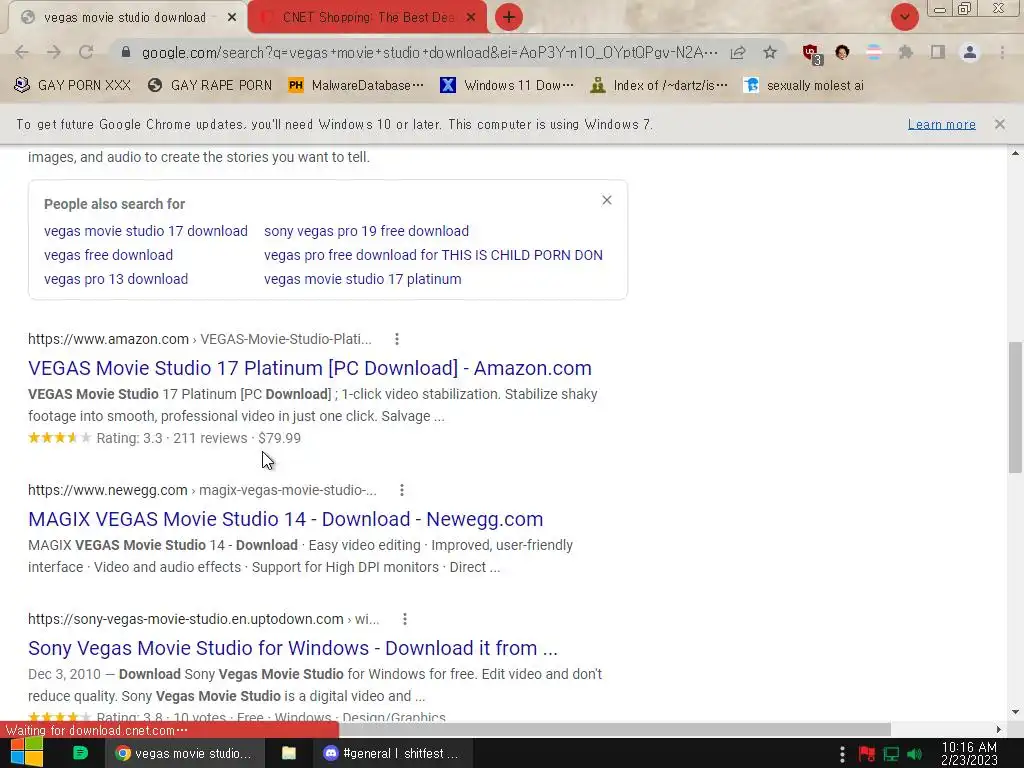Open more options for the Uptodown result
1024x768 pixels.
click(405, 619)
